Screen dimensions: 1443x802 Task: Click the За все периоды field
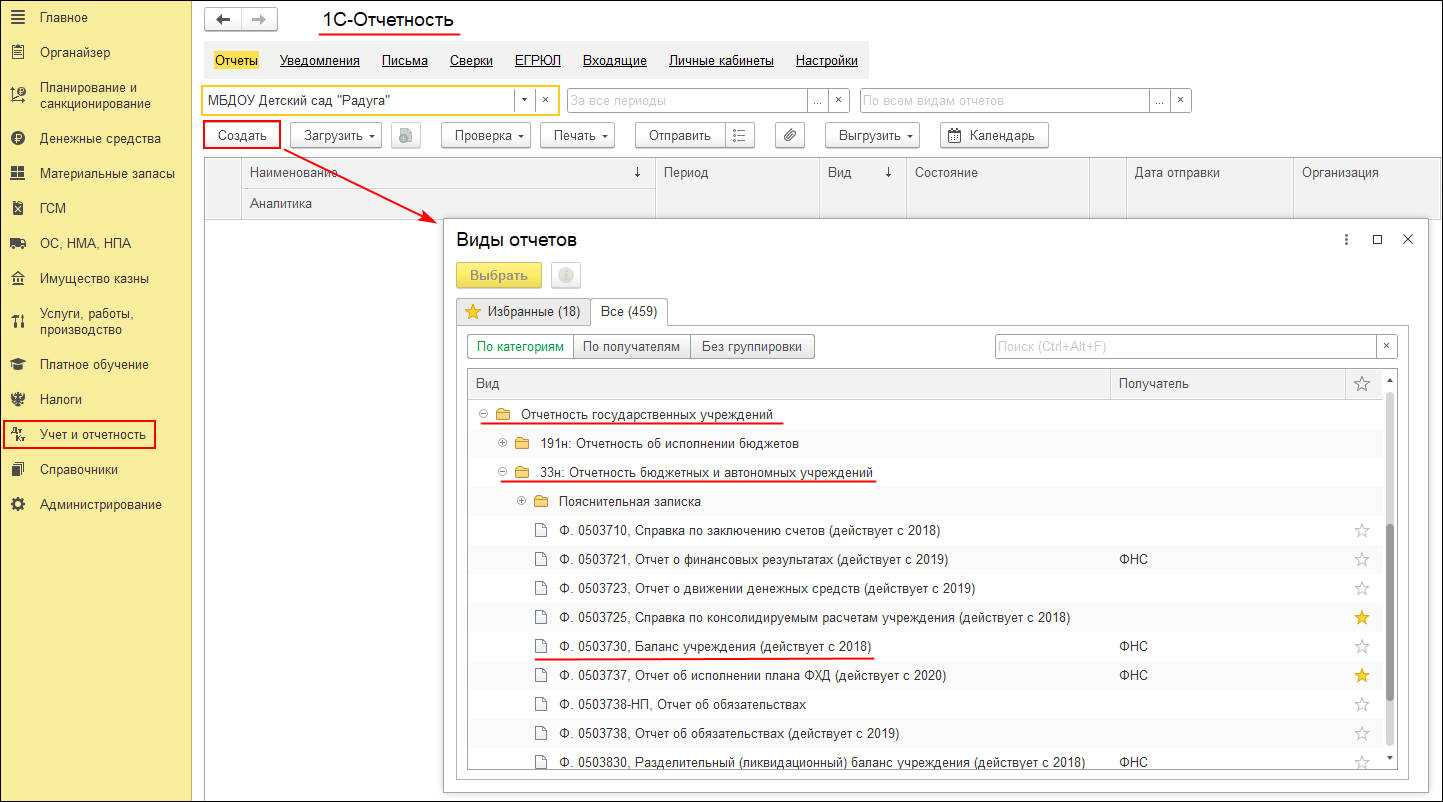(x=687, y=100)
